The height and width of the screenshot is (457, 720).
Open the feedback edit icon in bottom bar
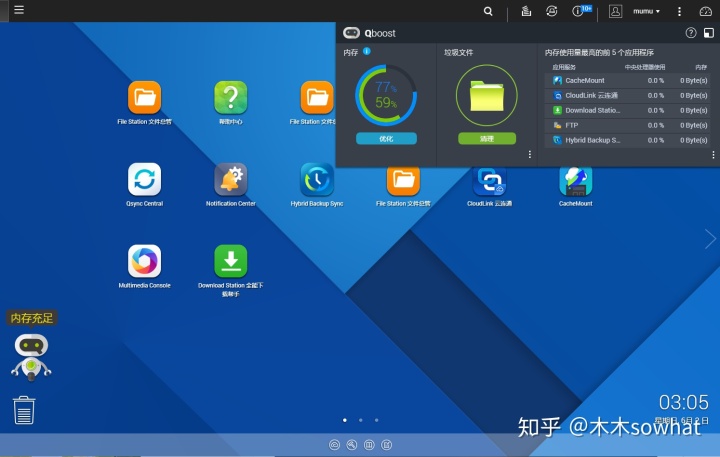tap(387, 445)
